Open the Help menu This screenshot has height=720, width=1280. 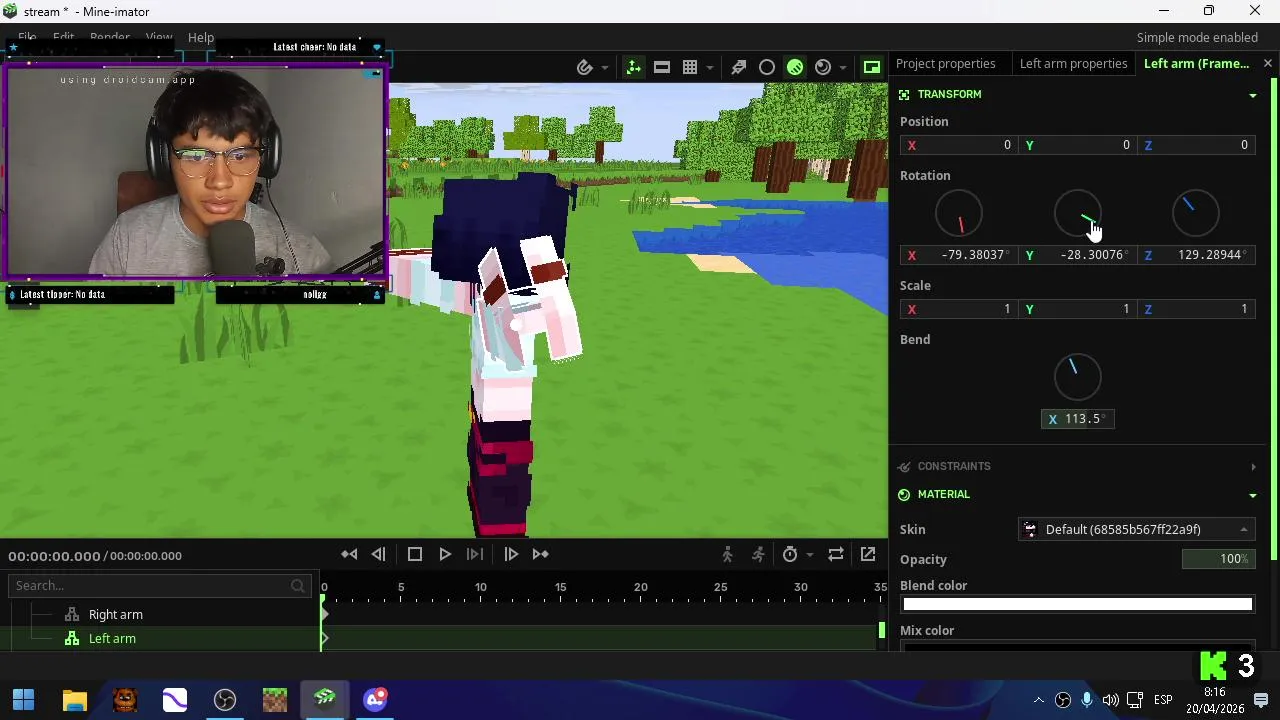tap(201, 37)
